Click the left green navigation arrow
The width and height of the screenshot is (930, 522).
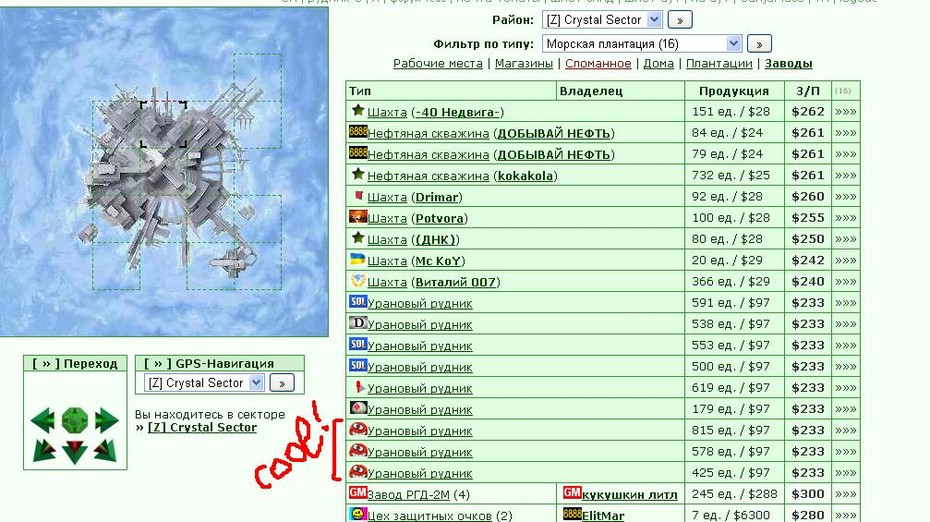42,420
